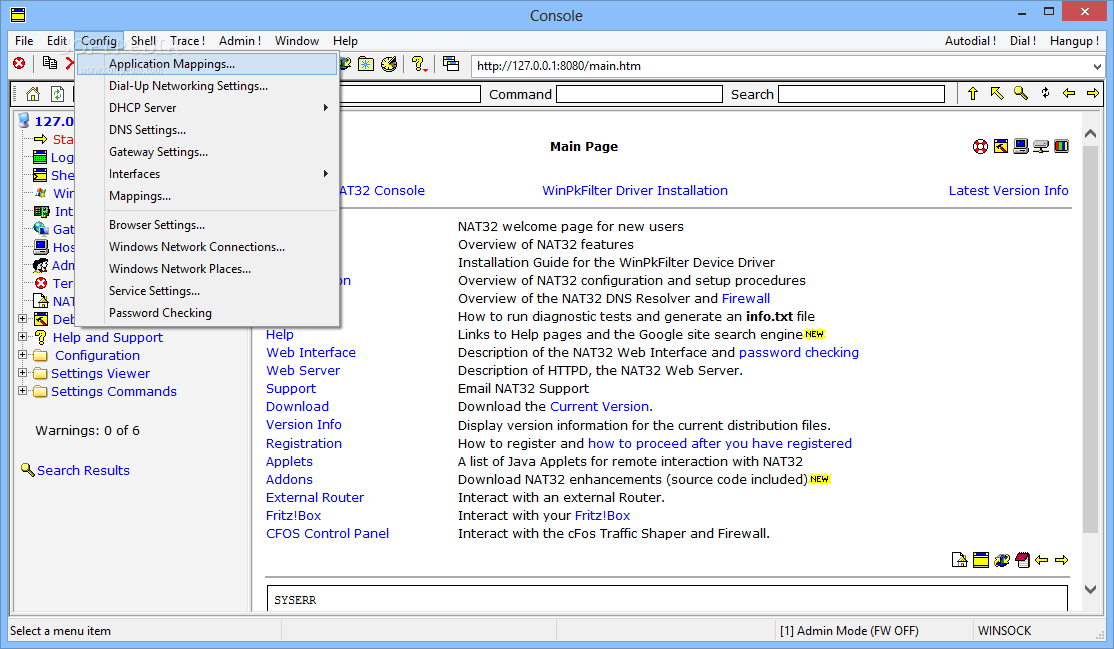Select Application Mappings menu entry
Image resolution: width=1114 pixels, height=649 pixels.
coord(207,64)
